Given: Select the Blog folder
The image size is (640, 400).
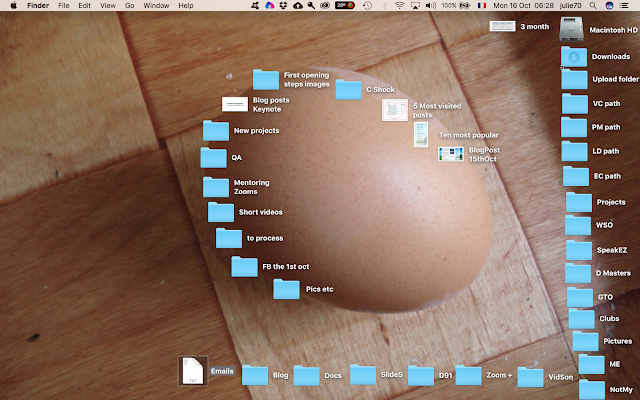Looking at the screenshot, I should coord(255,375).
